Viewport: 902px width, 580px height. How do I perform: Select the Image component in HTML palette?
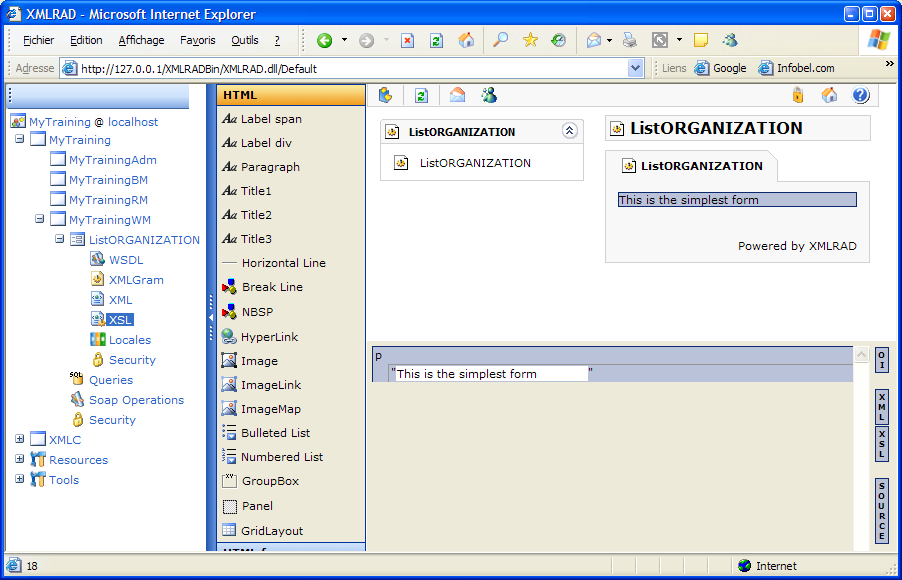pos(259,361)
